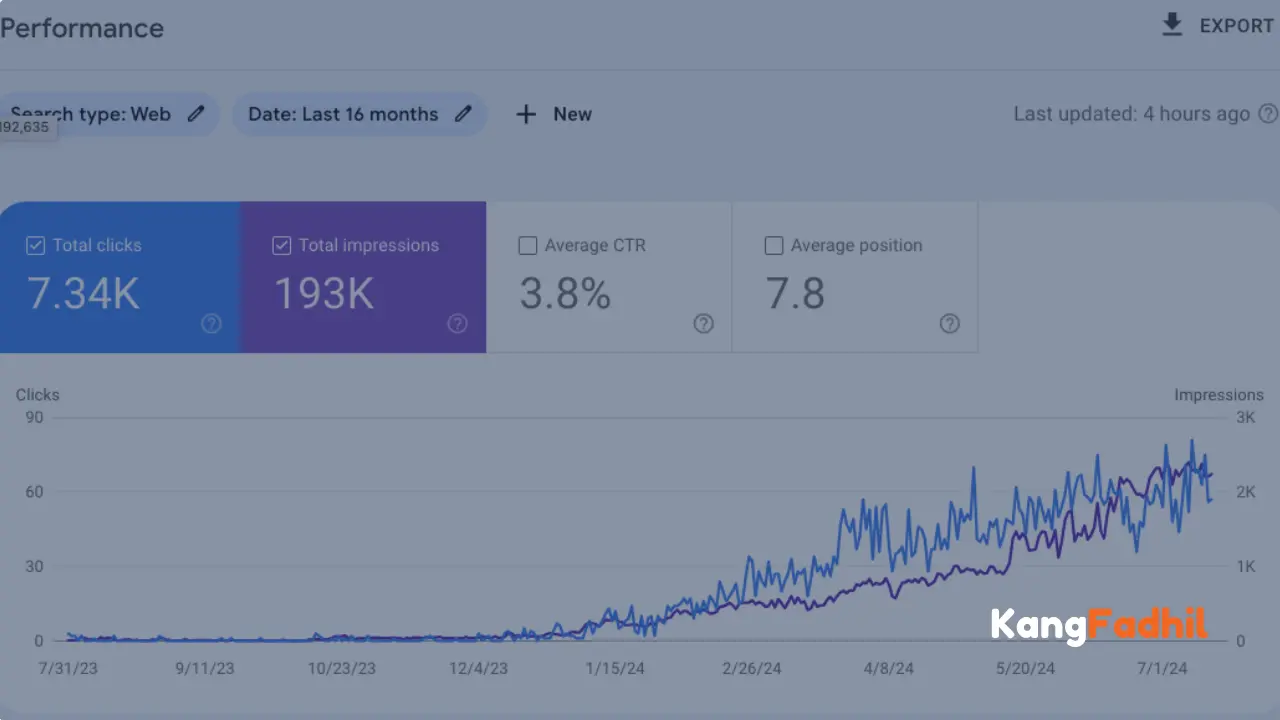
Task: Open the New filter chooser
Action: pos(553,114)
